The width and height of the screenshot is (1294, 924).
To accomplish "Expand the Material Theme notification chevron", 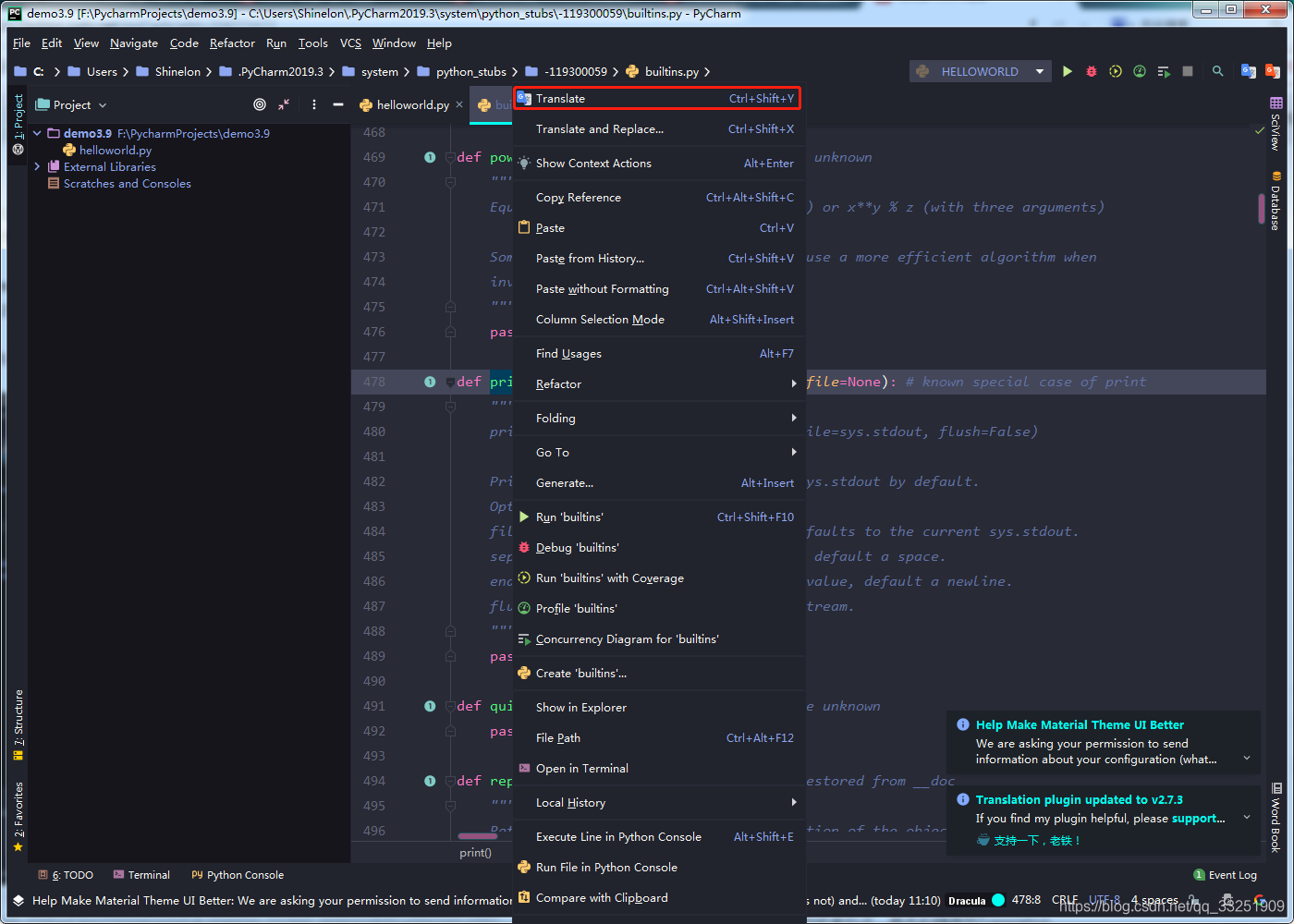I will (1247, 758).
